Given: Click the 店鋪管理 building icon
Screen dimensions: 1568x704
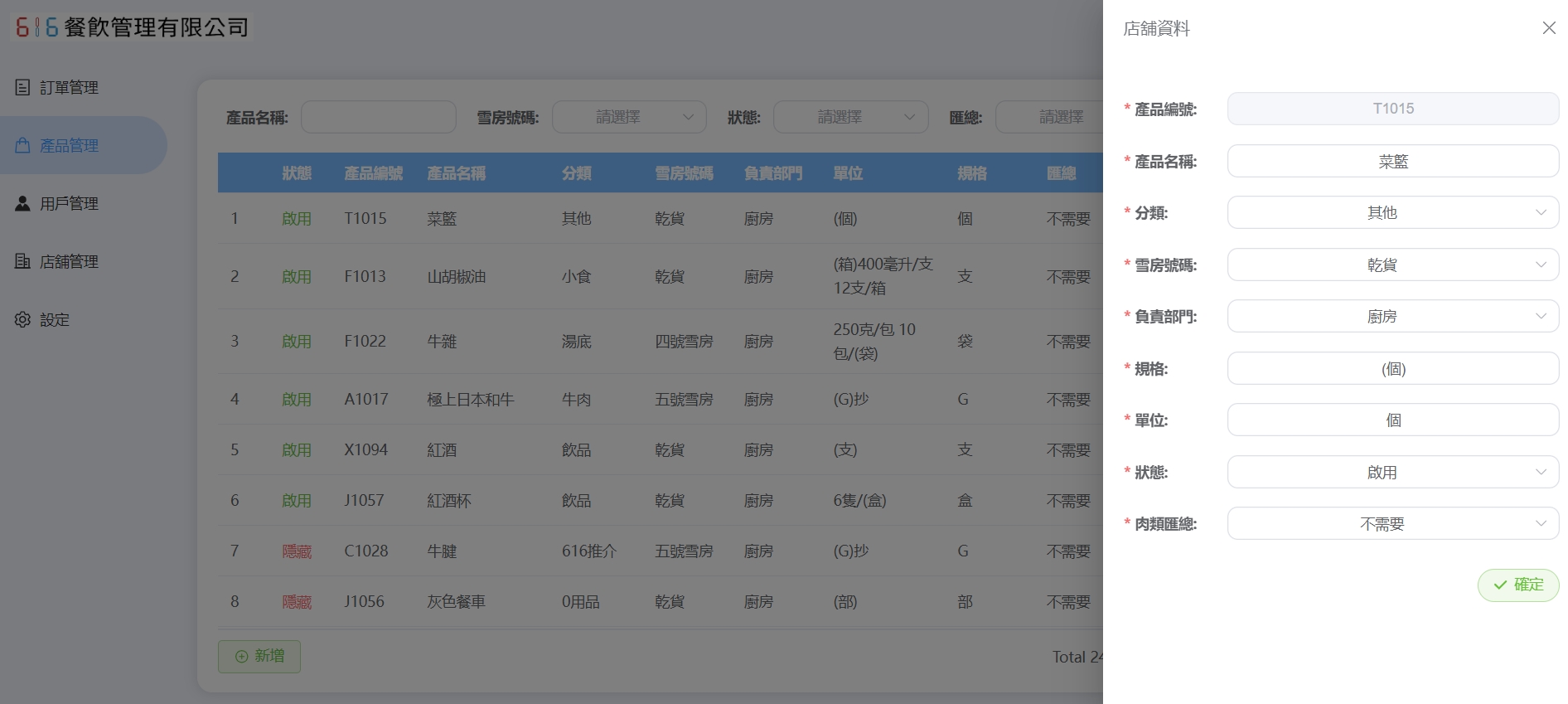Looking at the screenshot, I should 23,261.
